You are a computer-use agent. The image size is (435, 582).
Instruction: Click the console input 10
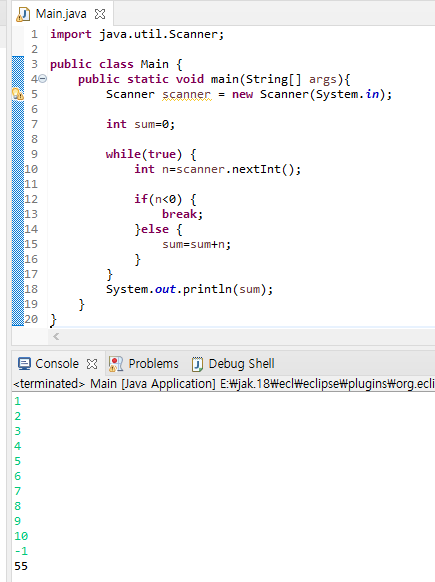21,536
